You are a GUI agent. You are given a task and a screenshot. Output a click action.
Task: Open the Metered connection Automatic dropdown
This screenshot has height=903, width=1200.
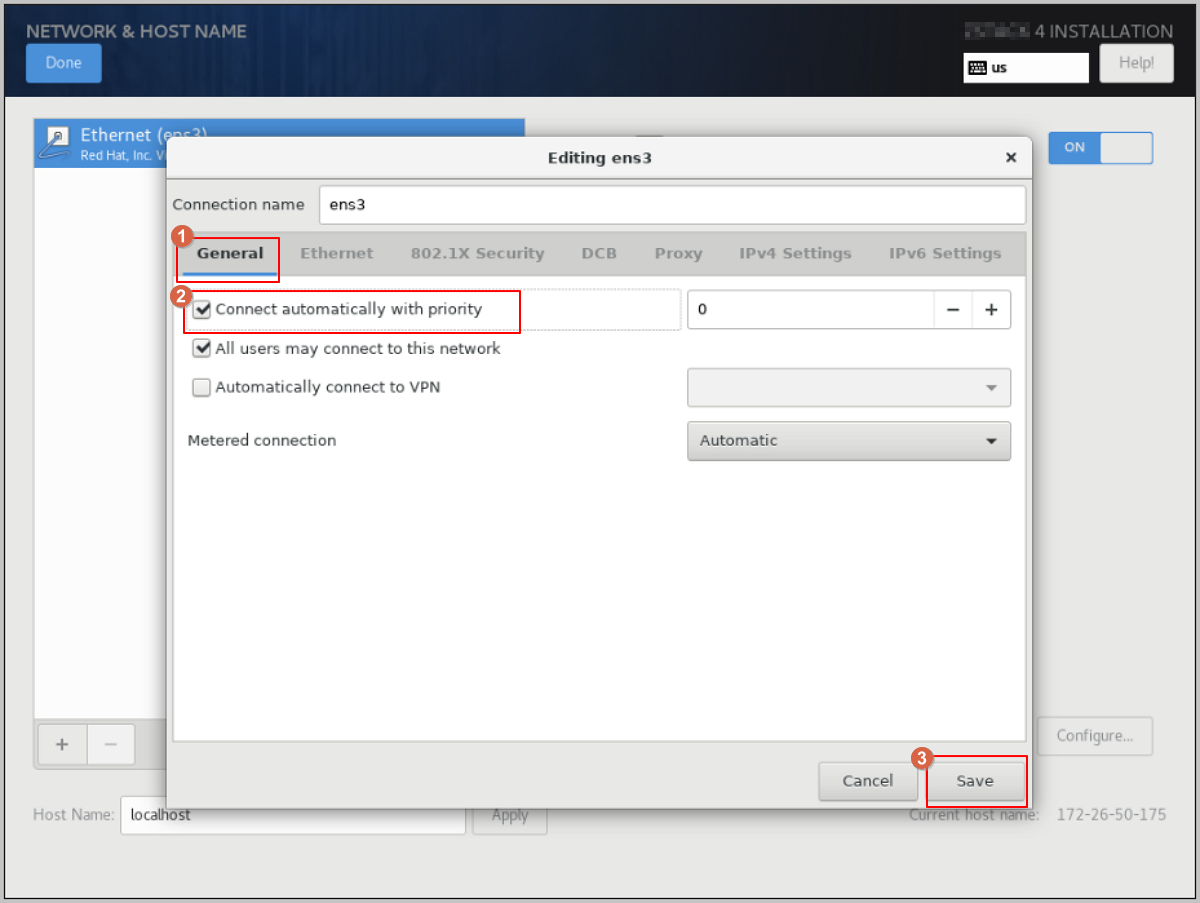coord(848,441)
